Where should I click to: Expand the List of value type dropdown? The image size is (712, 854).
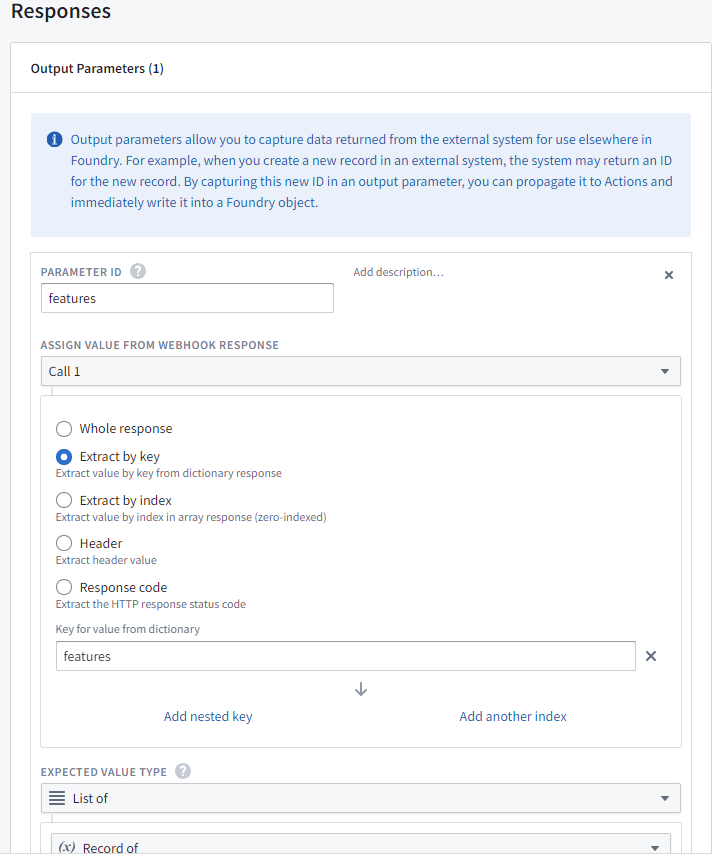tap(360, 798)
